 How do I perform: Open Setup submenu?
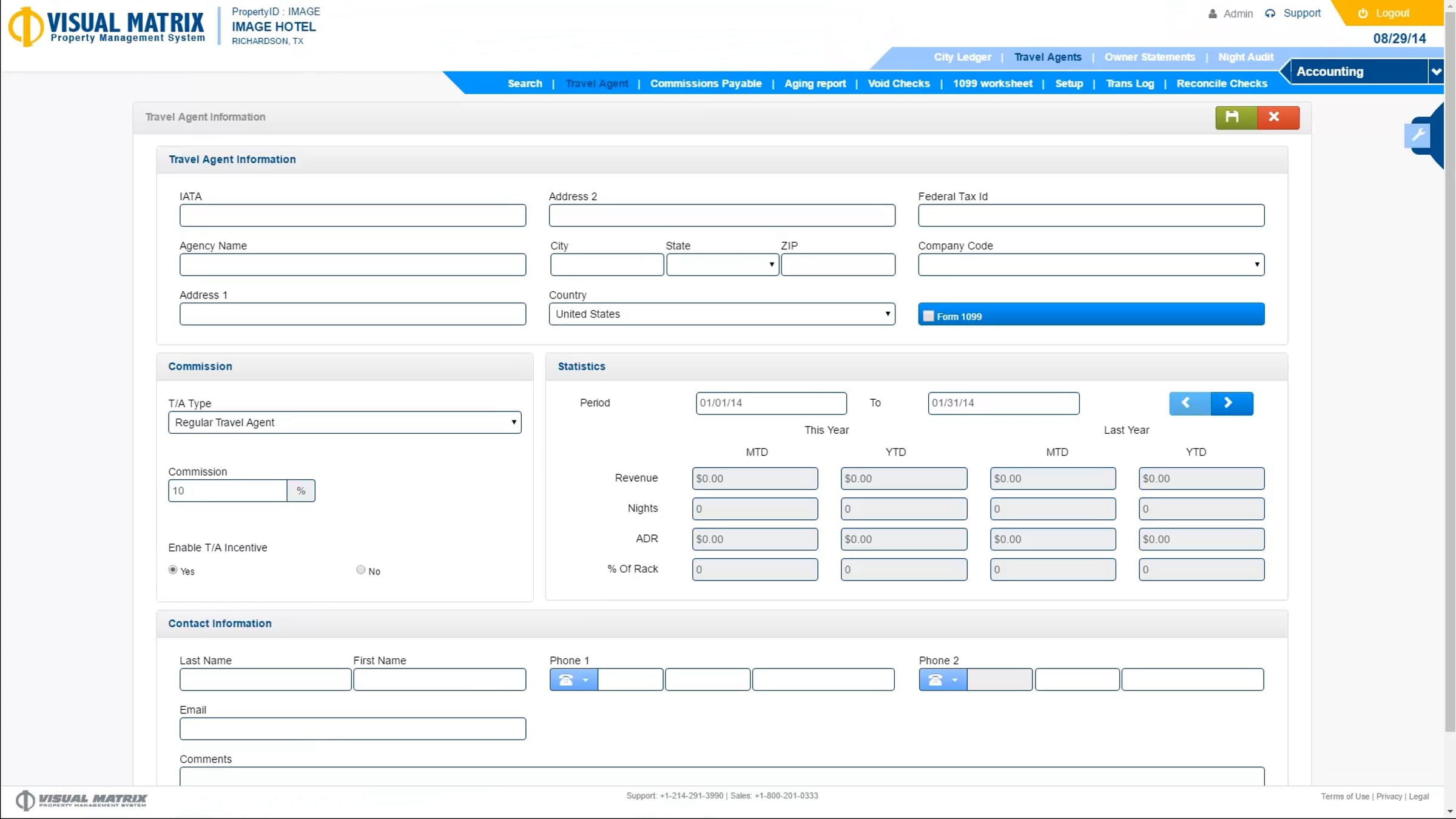[1069, 84]
